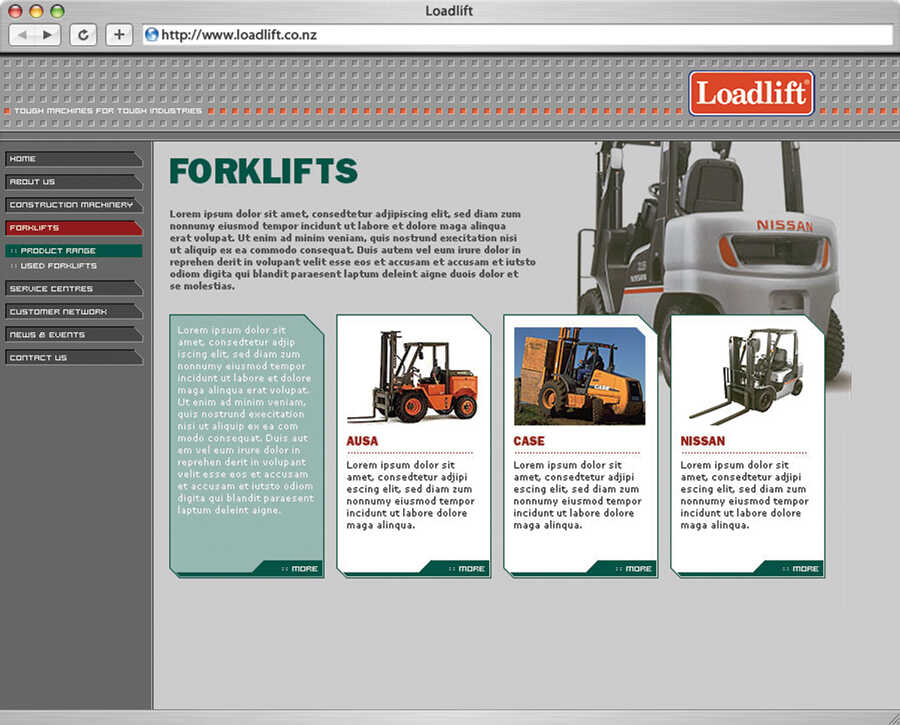Click the CASE forklift photo
This screenshot has height=725, width=900.
(580, 376)
